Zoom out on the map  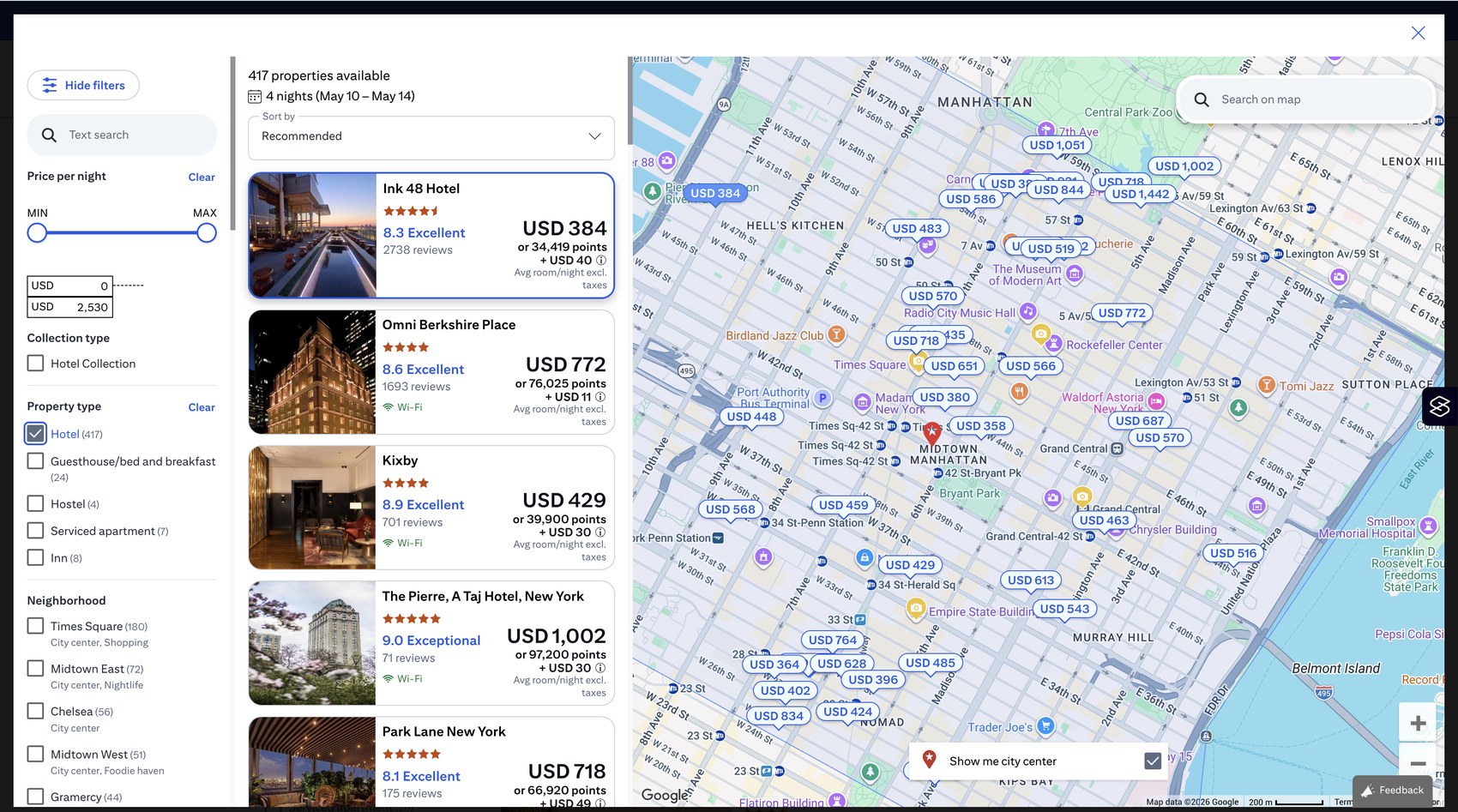[1418, 763]
